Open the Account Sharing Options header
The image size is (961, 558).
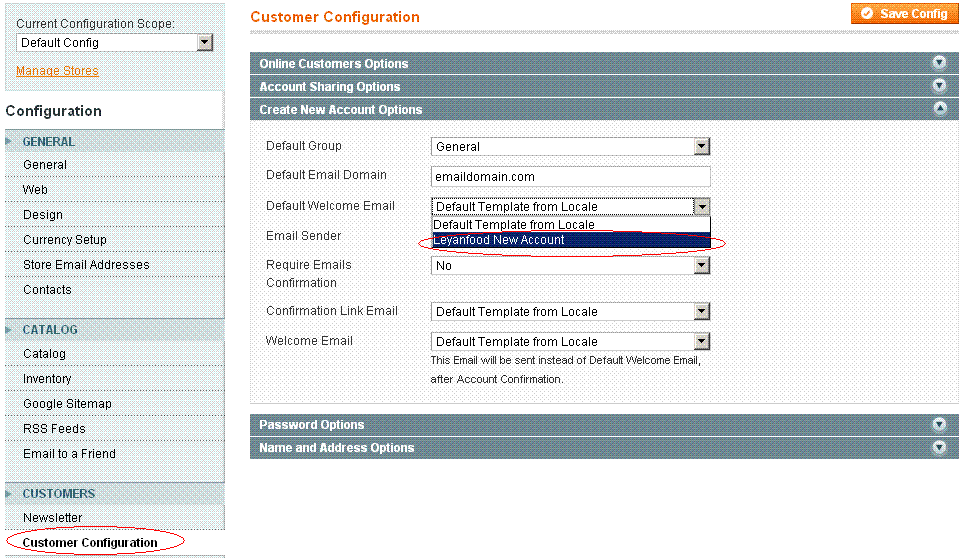[604, 86]
